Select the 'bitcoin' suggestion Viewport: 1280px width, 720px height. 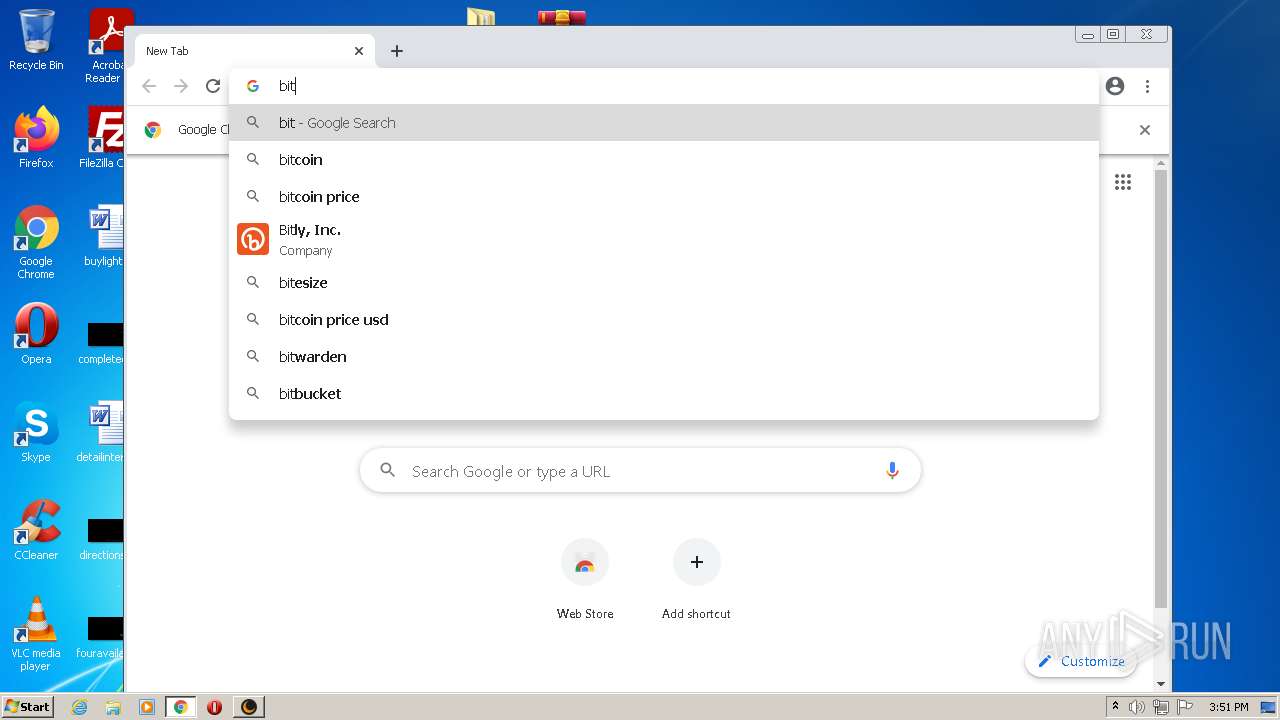pyautogui.click(x=664, y=160)
